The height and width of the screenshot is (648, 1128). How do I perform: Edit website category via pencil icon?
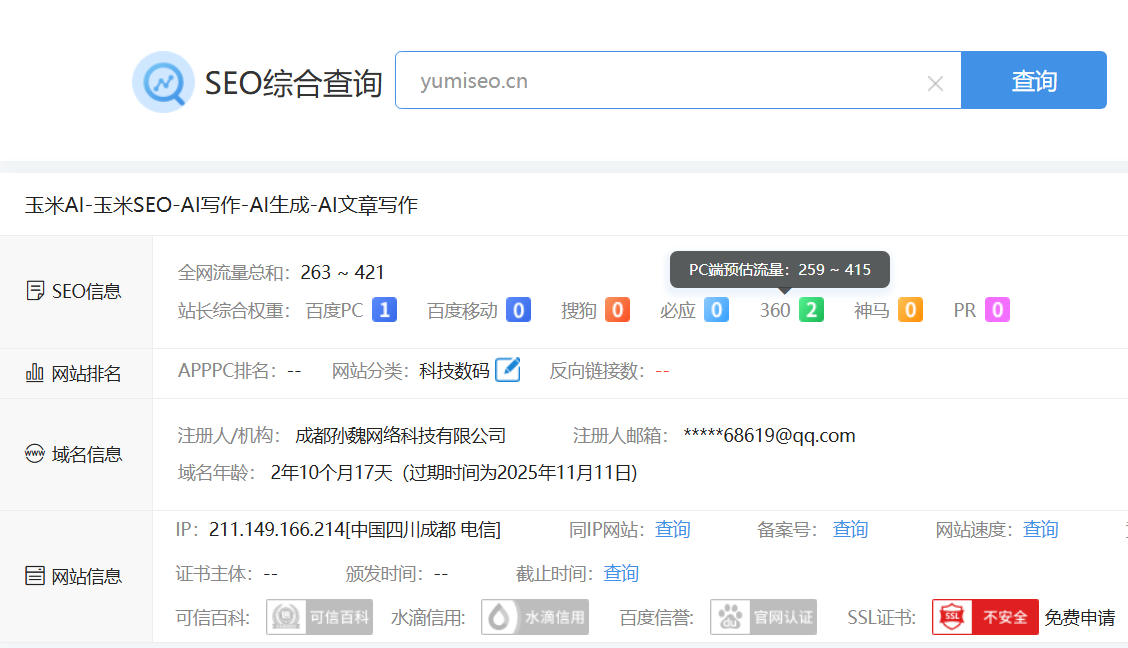coord(508,370)
